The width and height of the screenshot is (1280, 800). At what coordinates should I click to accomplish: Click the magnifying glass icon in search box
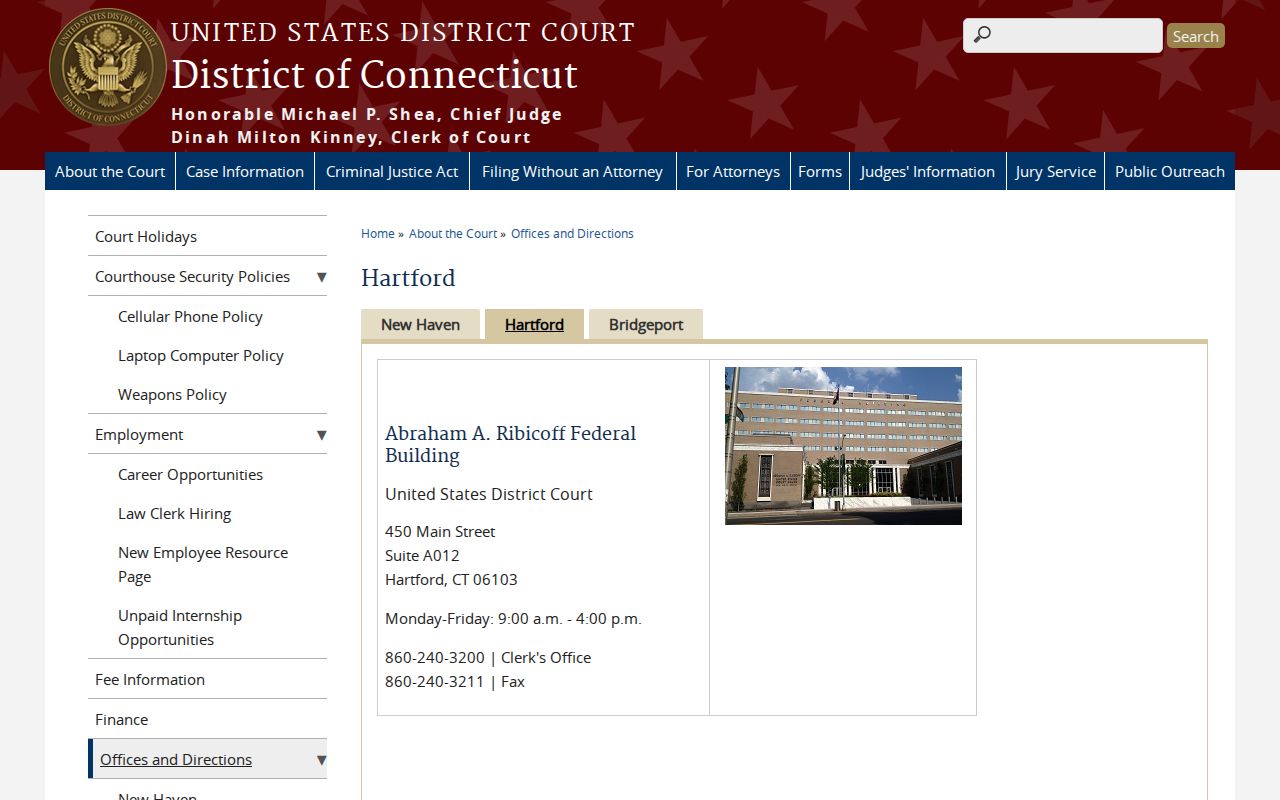tap(983, 35)
